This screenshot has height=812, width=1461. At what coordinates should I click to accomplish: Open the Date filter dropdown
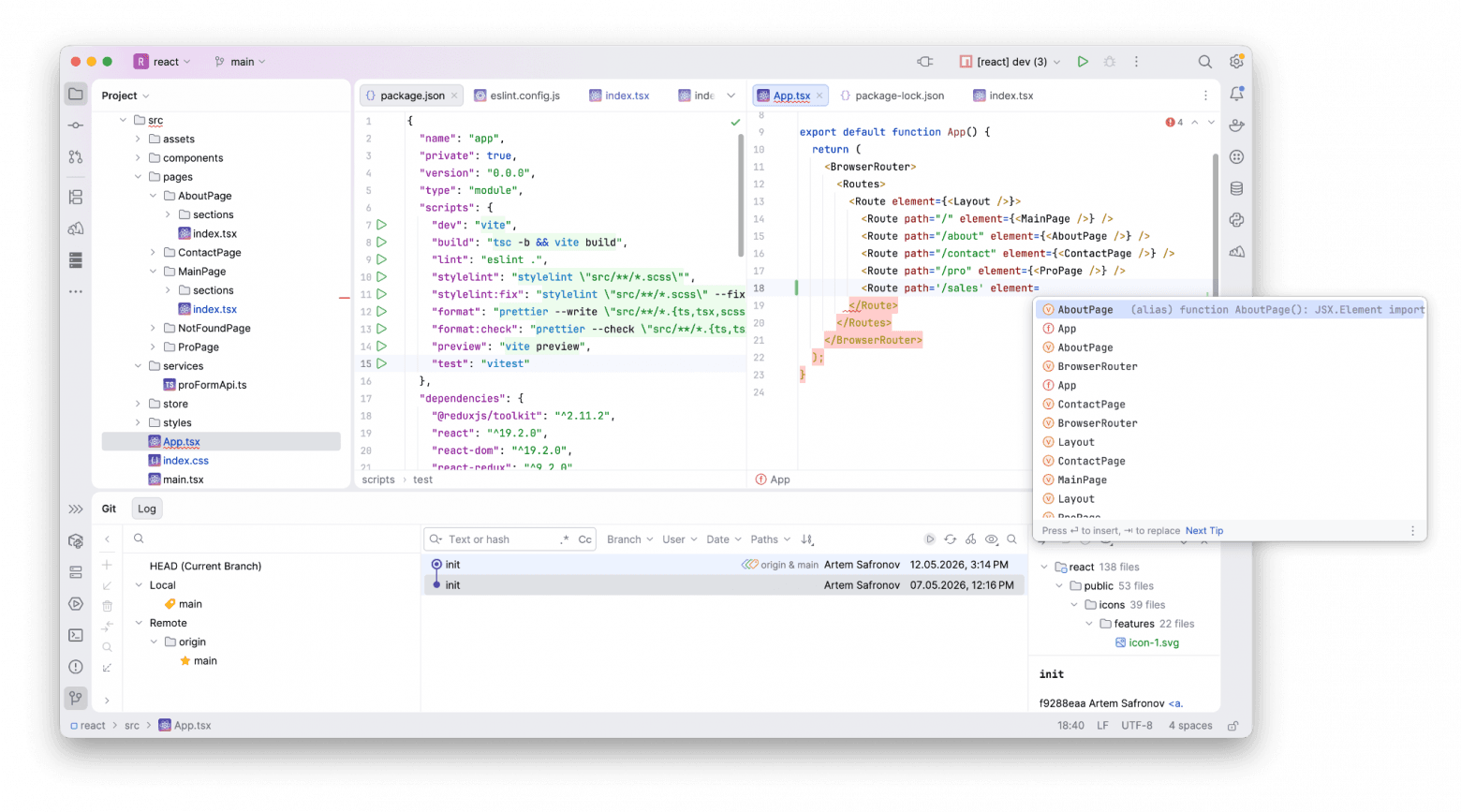point(724,539)
